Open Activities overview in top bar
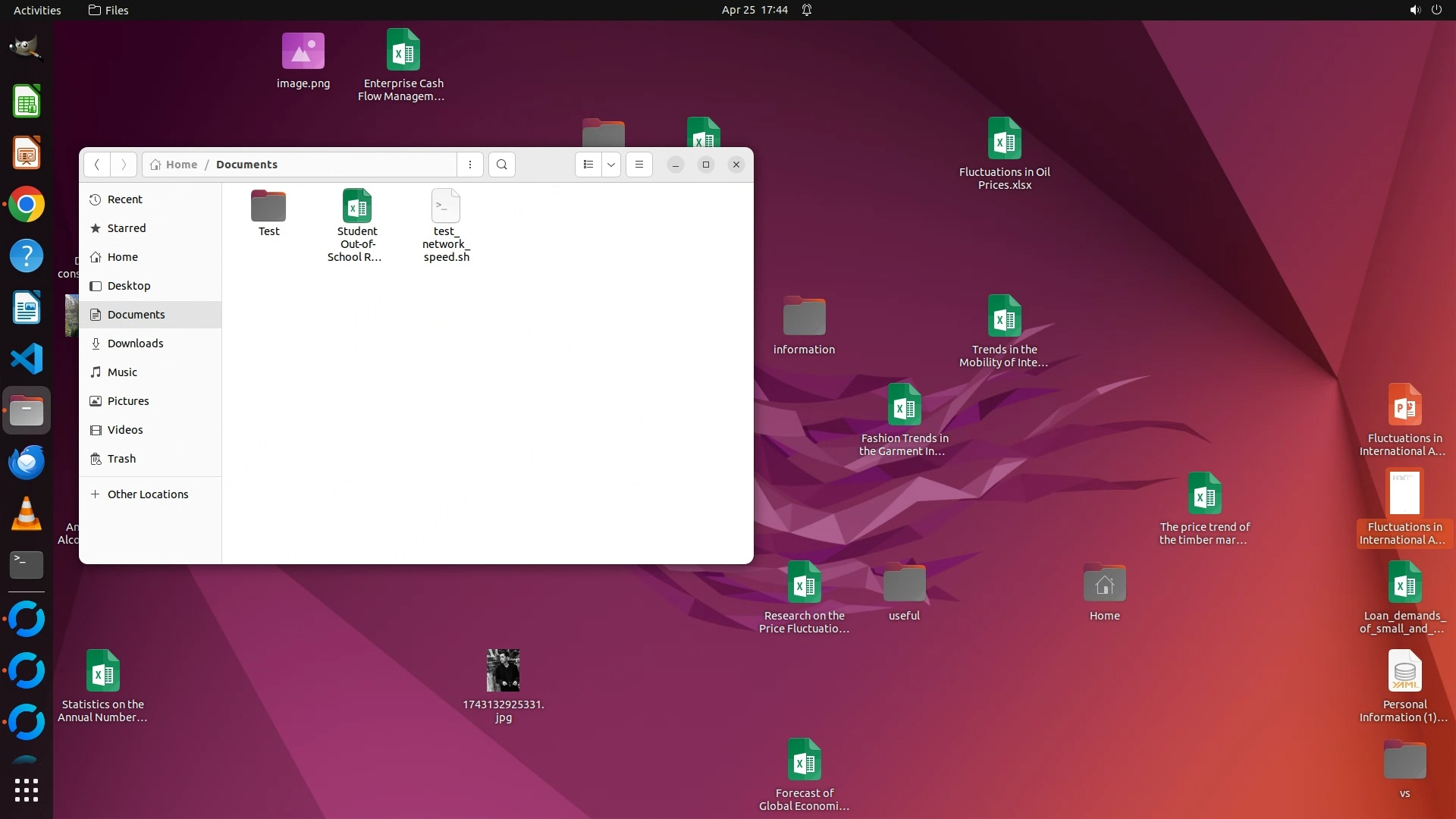 coord(37,10)
